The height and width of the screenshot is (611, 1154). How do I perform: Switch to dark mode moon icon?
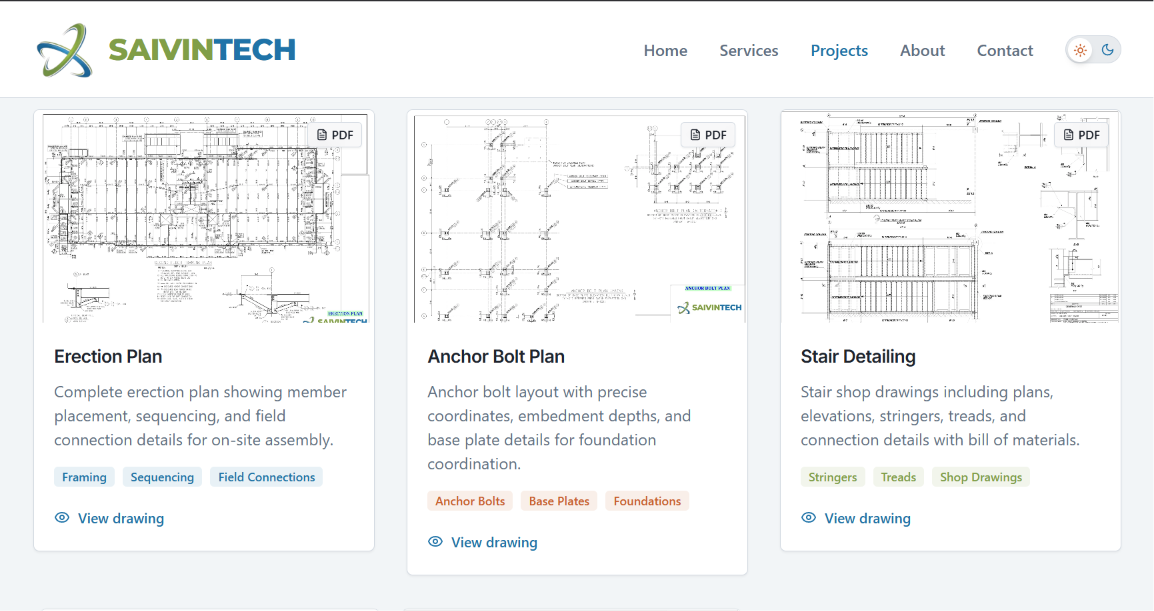(x=1108, y=50)
